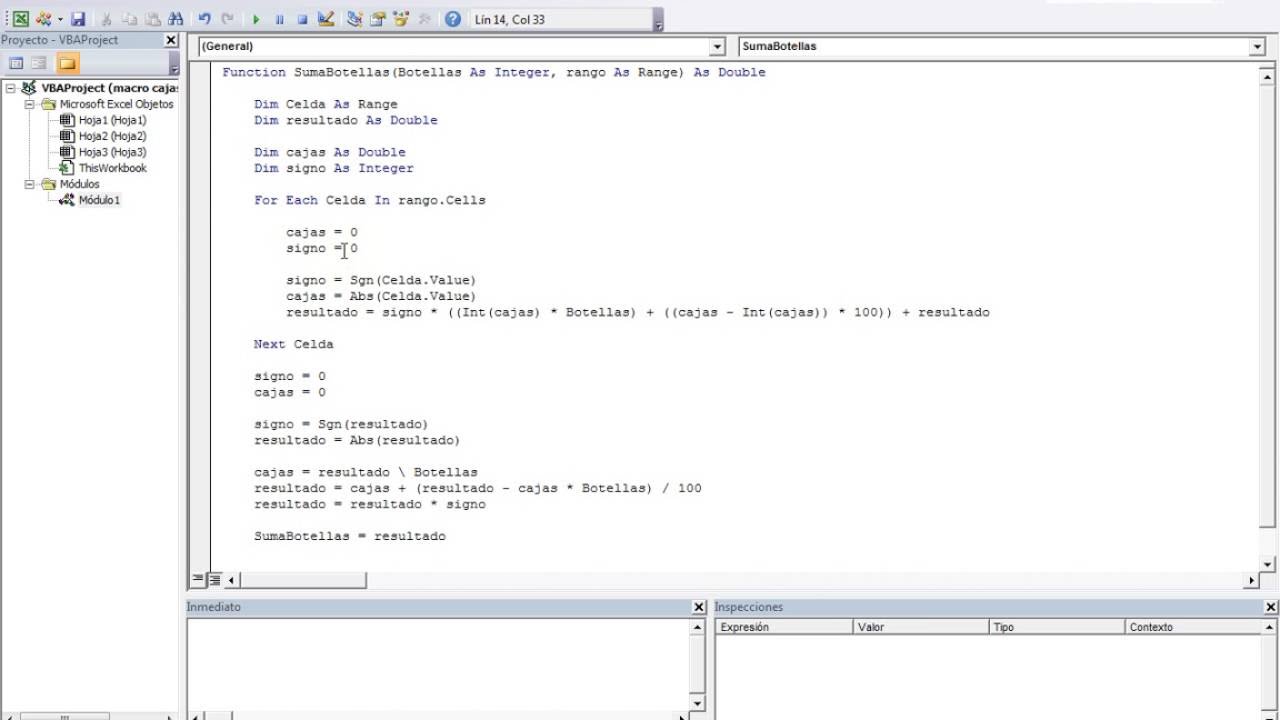1280x720 pixels.
Task: Click code window horizontal scroll right arrow
Action: (1252, 580)
